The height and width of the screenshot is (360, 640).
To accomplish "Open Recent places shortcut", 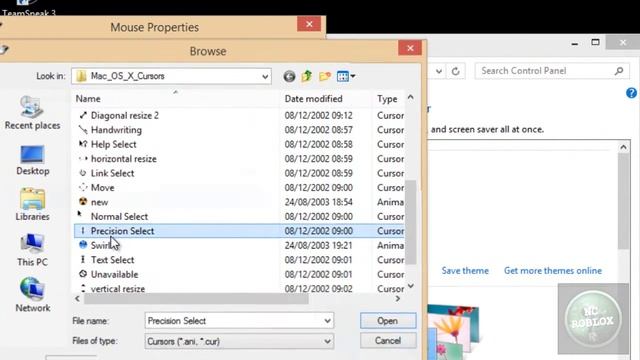I will (32, 113).
